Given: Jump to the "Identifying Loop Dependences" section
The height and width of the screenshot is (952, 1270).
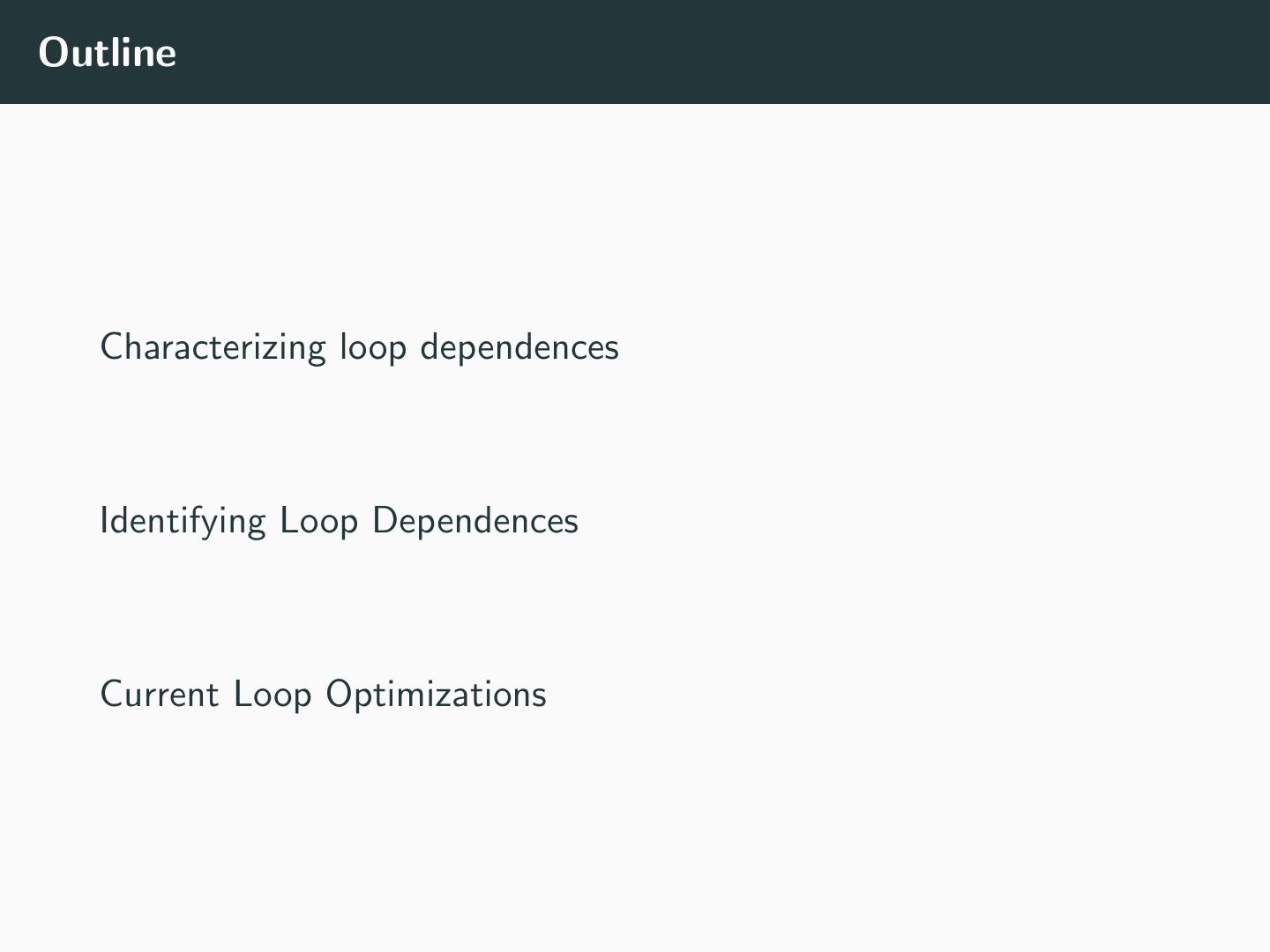Looking at the screenshot, I should coord(339,521).
